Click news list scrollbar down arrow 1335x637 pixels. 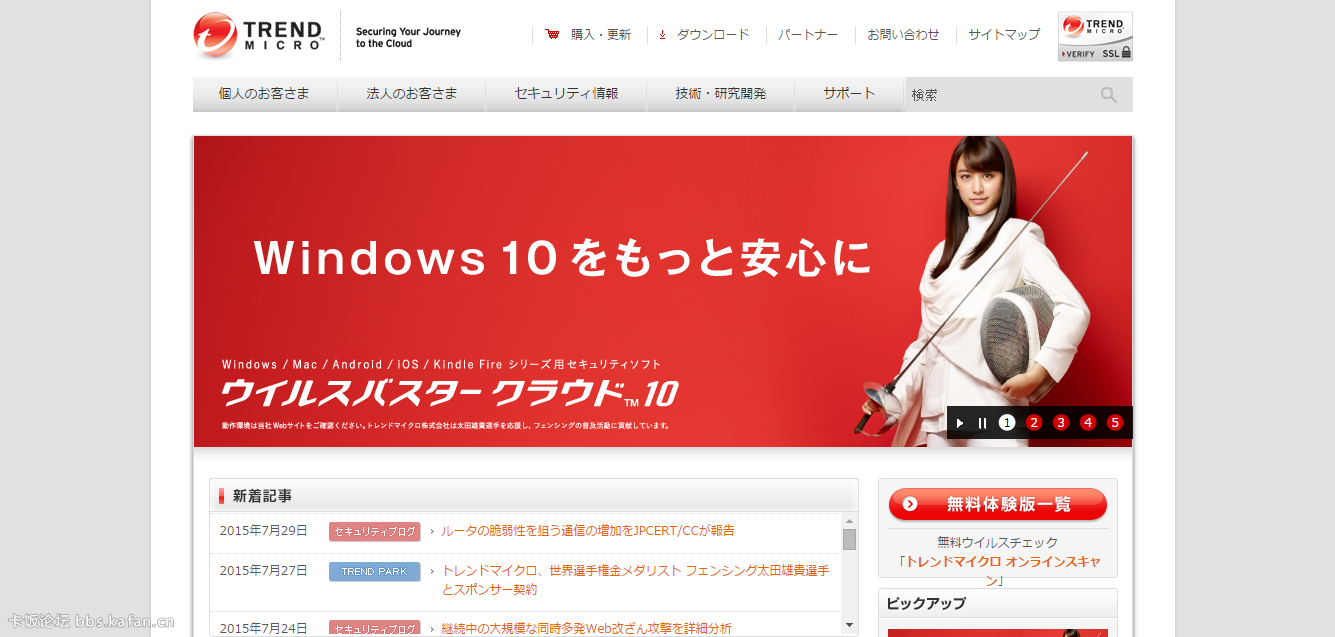point(849,625)
